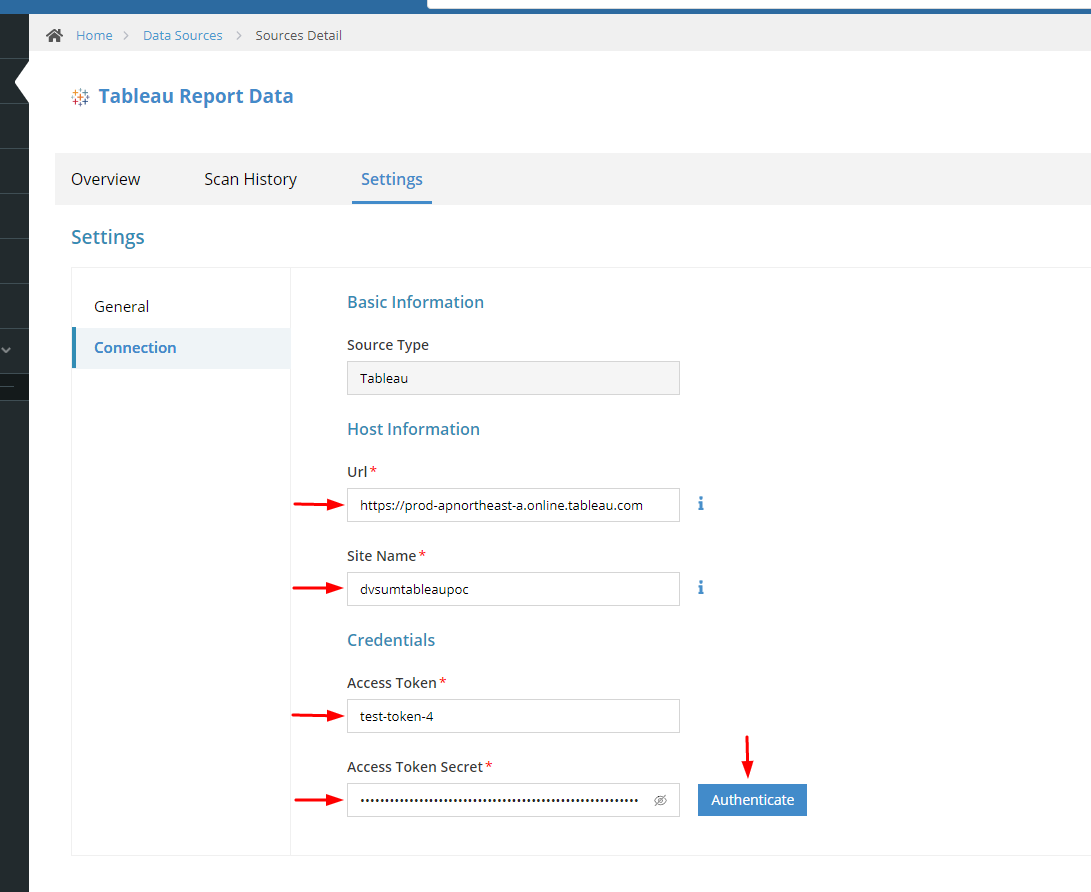Toggle Access Token Secret visibility eye icon
This screenshot has width=1091, height=892.
[660, 800]
